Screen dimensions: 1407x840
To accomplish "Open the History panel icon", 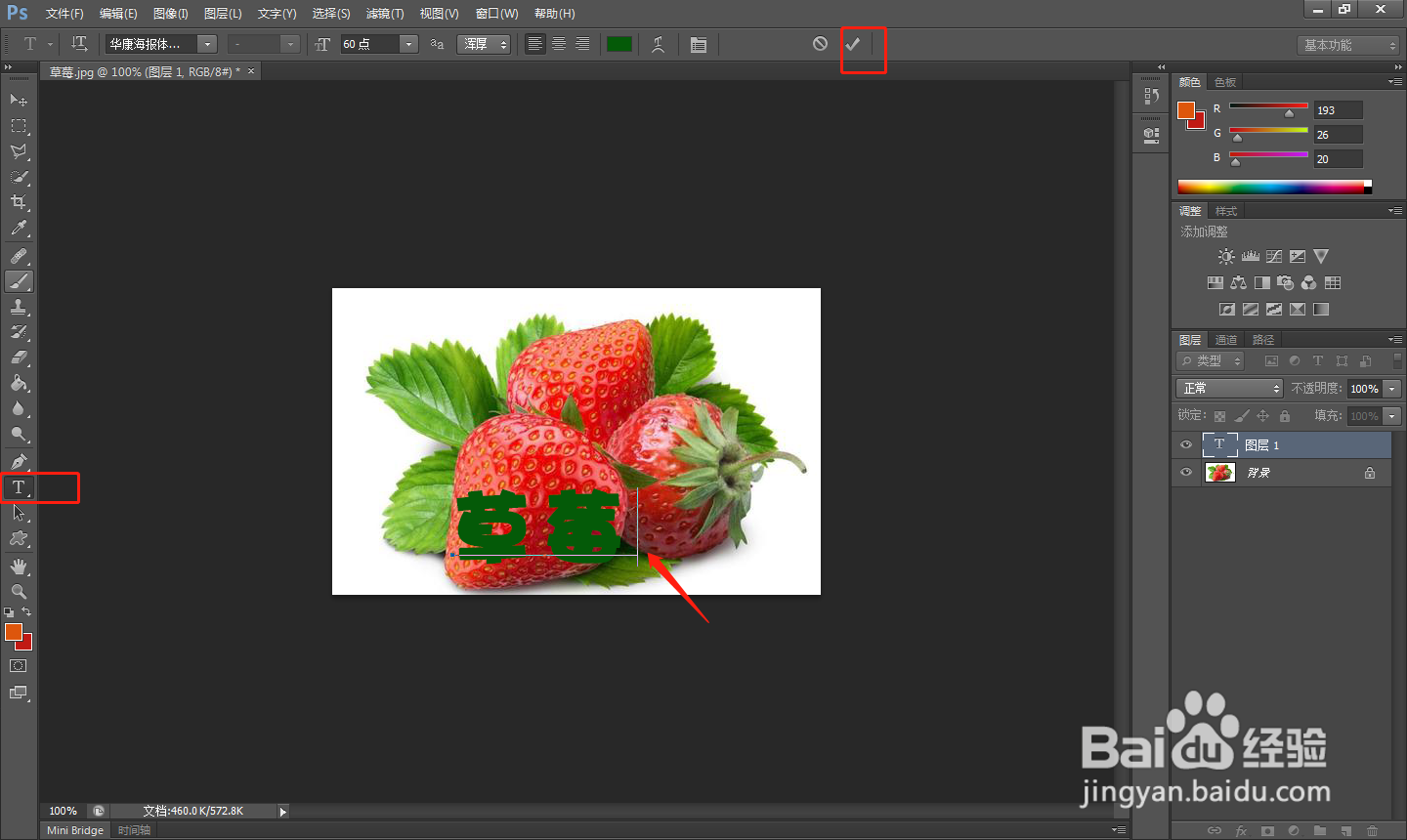I will 1151,97.
